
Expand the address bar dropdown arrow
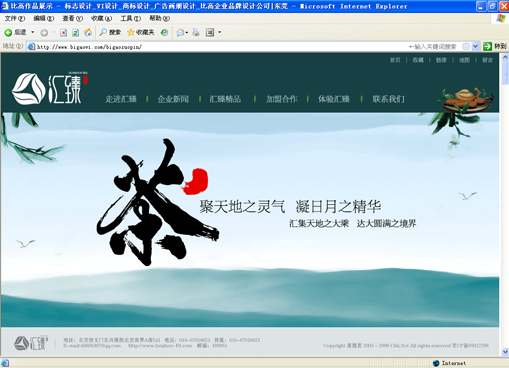tap(476, 46)
